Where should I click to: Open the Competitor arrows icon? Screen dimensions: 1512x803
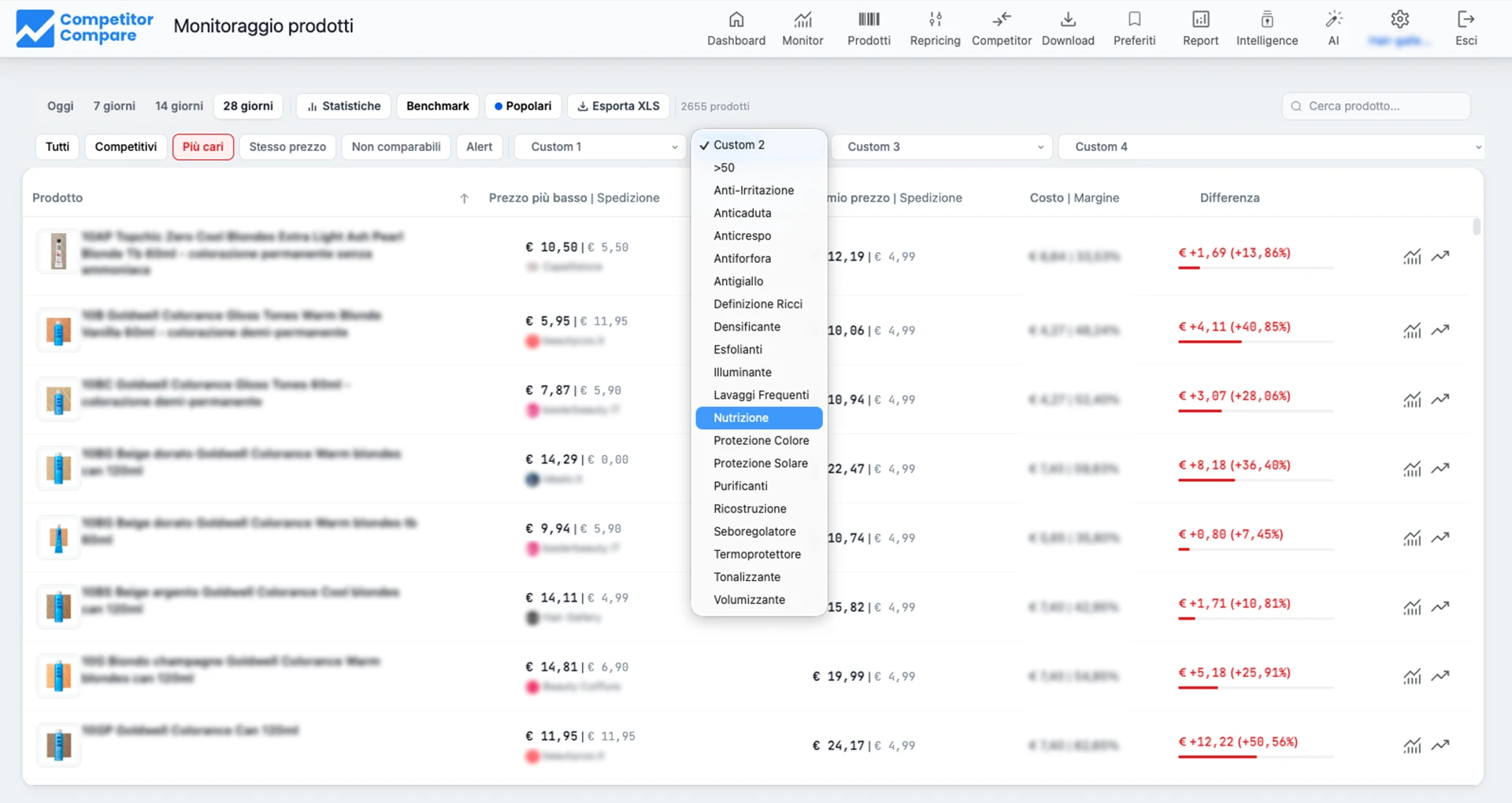[x=1002, y=20]
